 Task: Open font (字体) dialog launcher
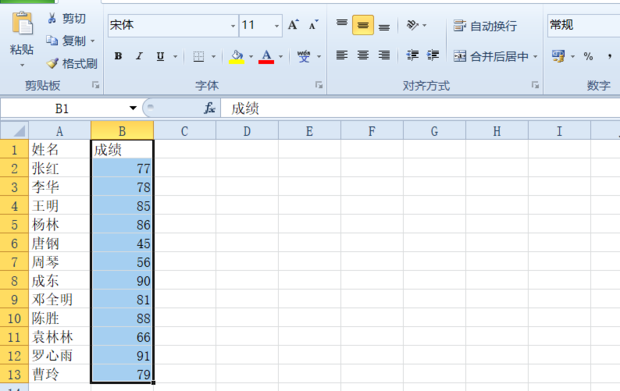(319, 85)
